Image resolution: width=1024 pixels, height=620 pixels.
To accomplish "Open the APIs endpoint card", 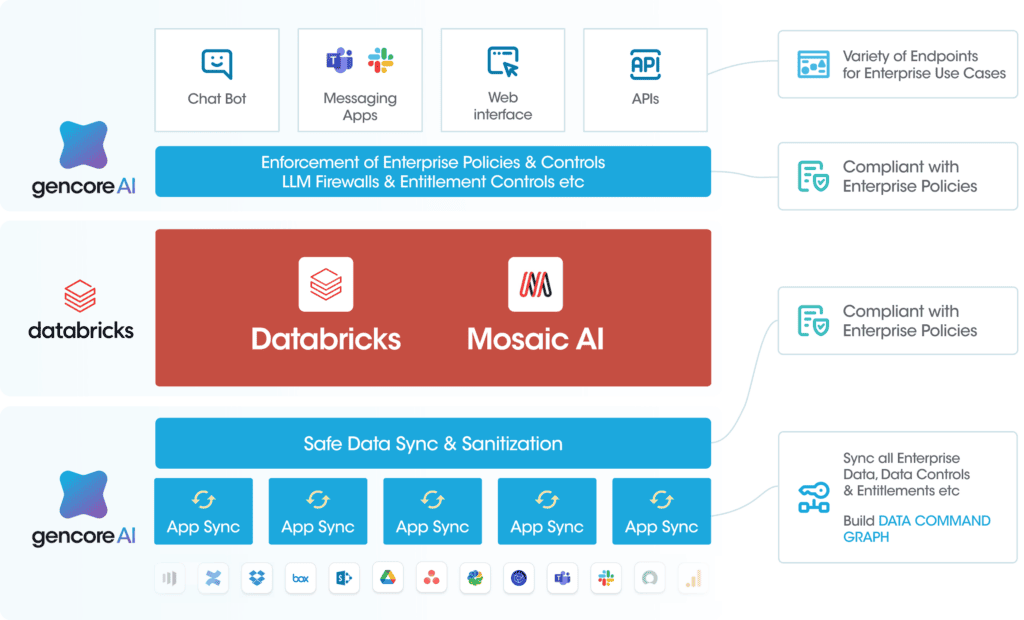I will pos(645,80).
